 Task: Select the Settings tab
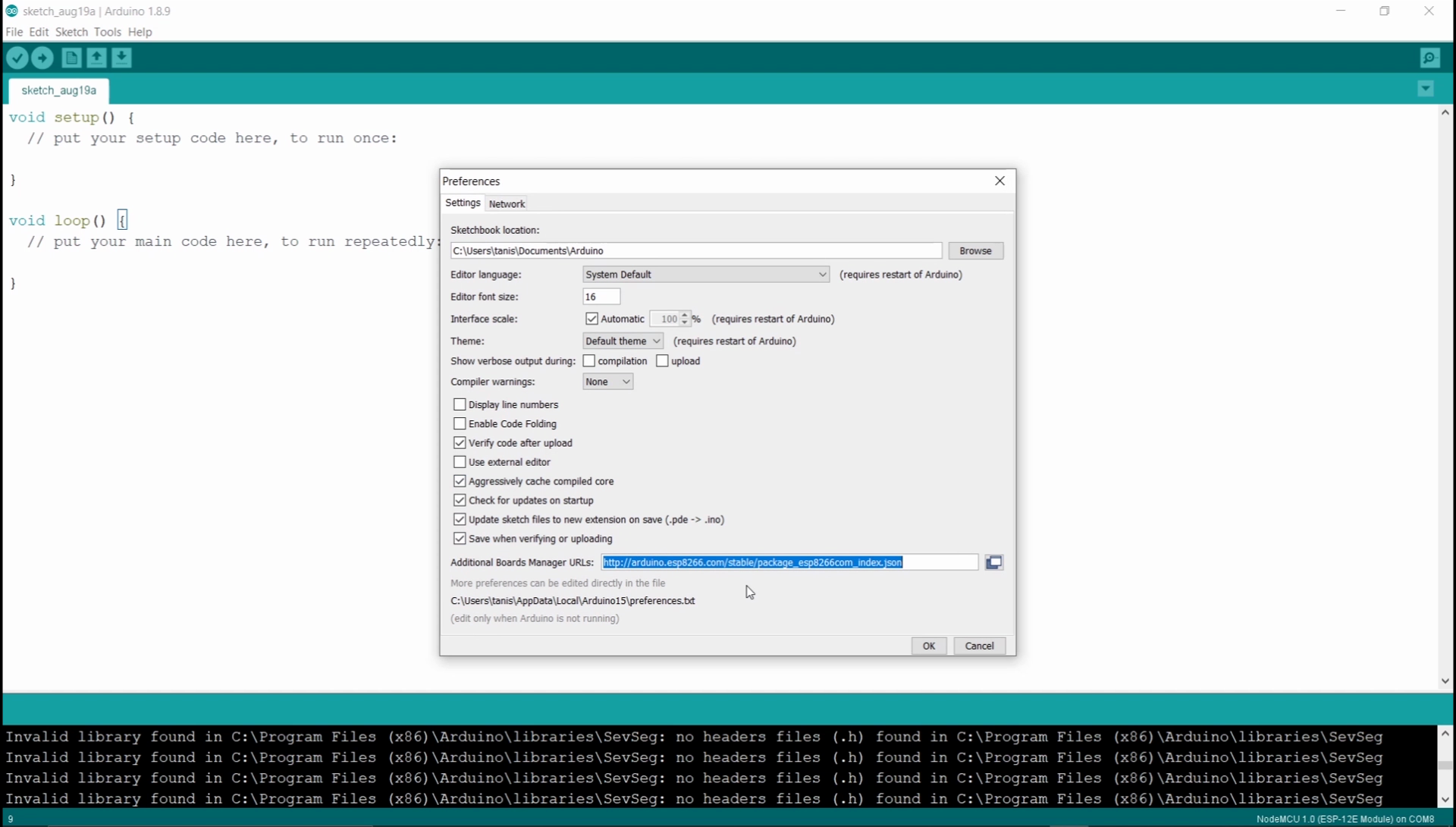(463, 203)
